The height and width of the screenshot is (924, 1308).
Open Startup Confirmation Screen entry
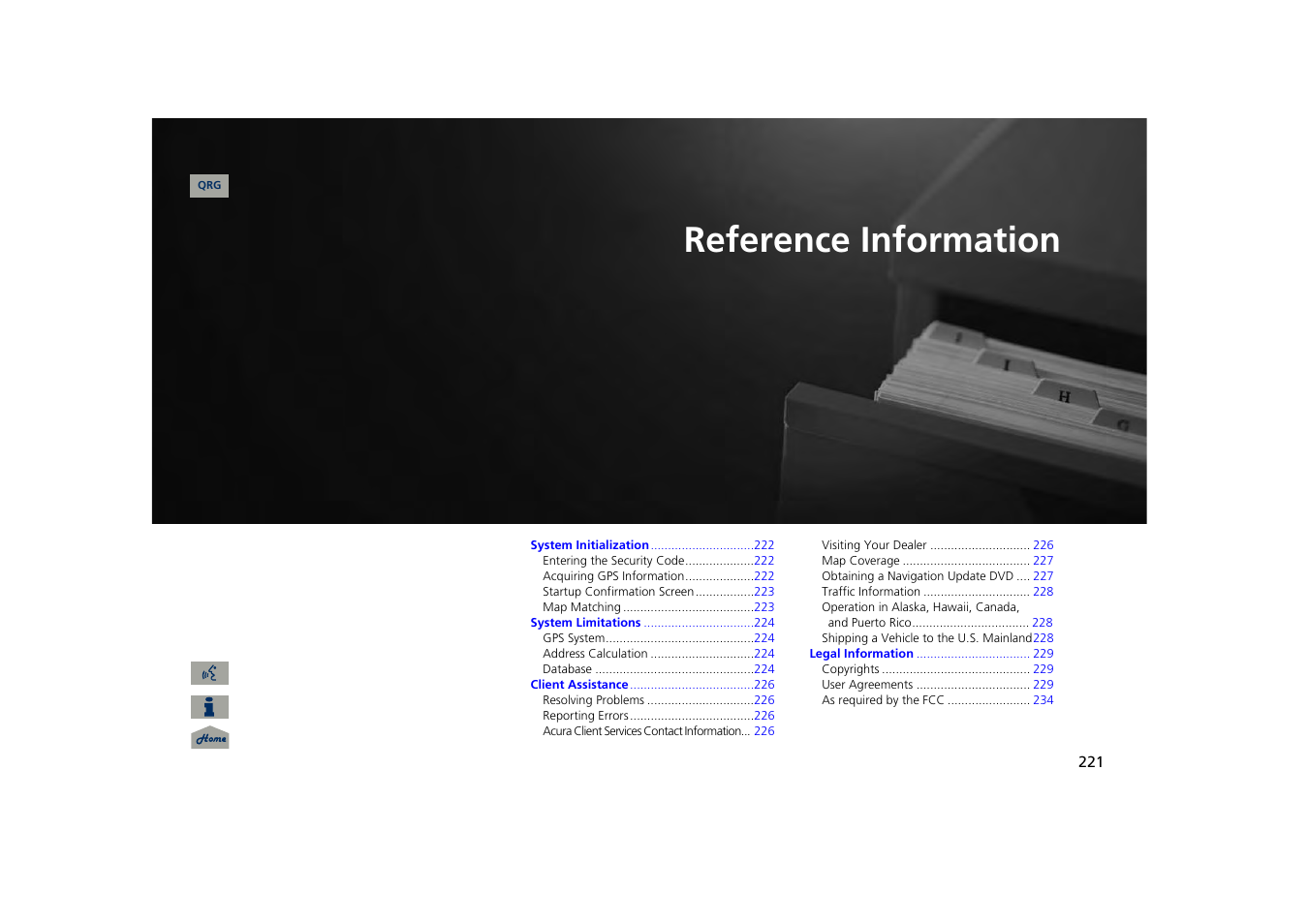coord(658,592)
